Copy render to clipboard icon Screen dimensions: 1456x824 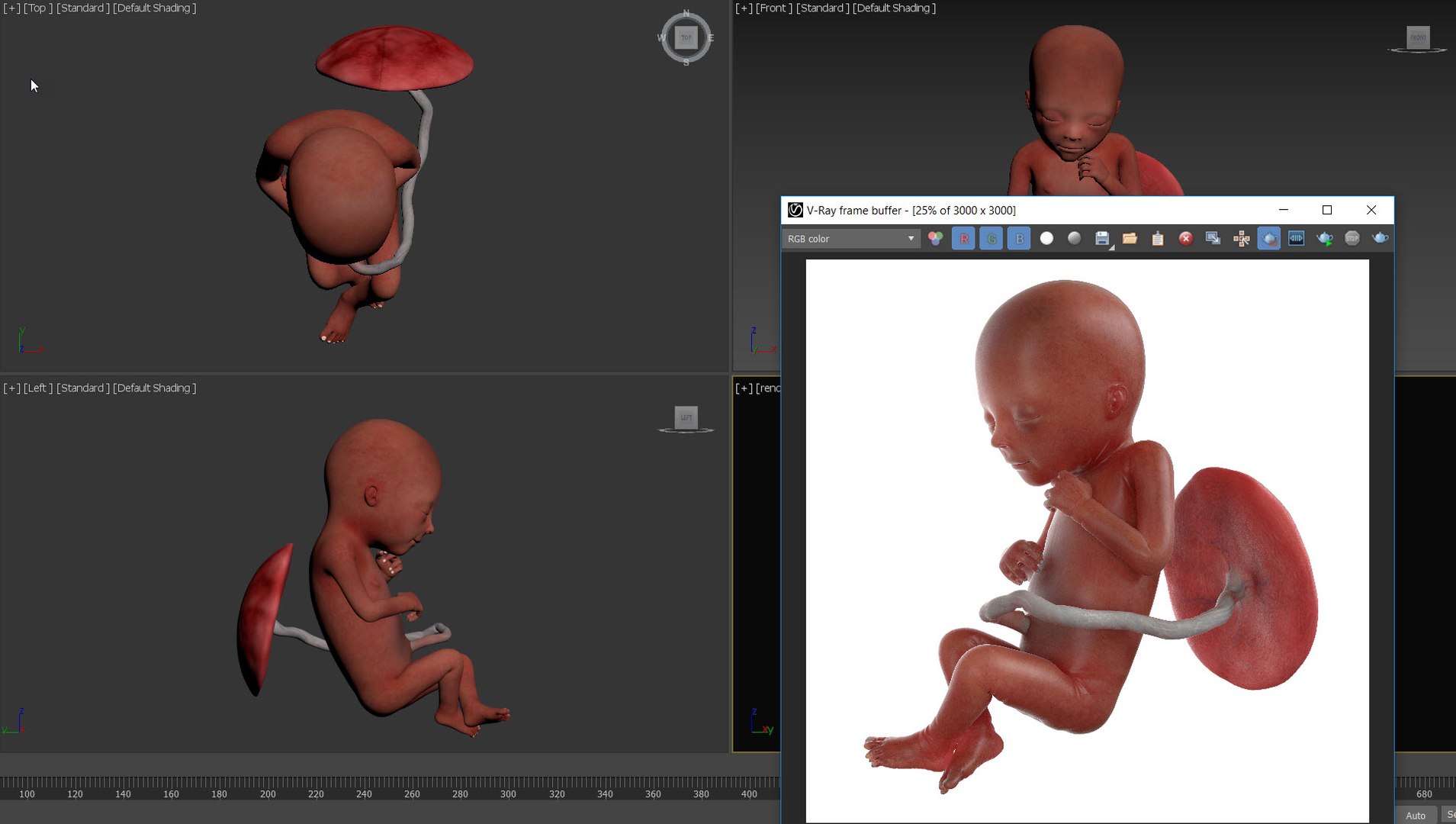point(1158,239)
